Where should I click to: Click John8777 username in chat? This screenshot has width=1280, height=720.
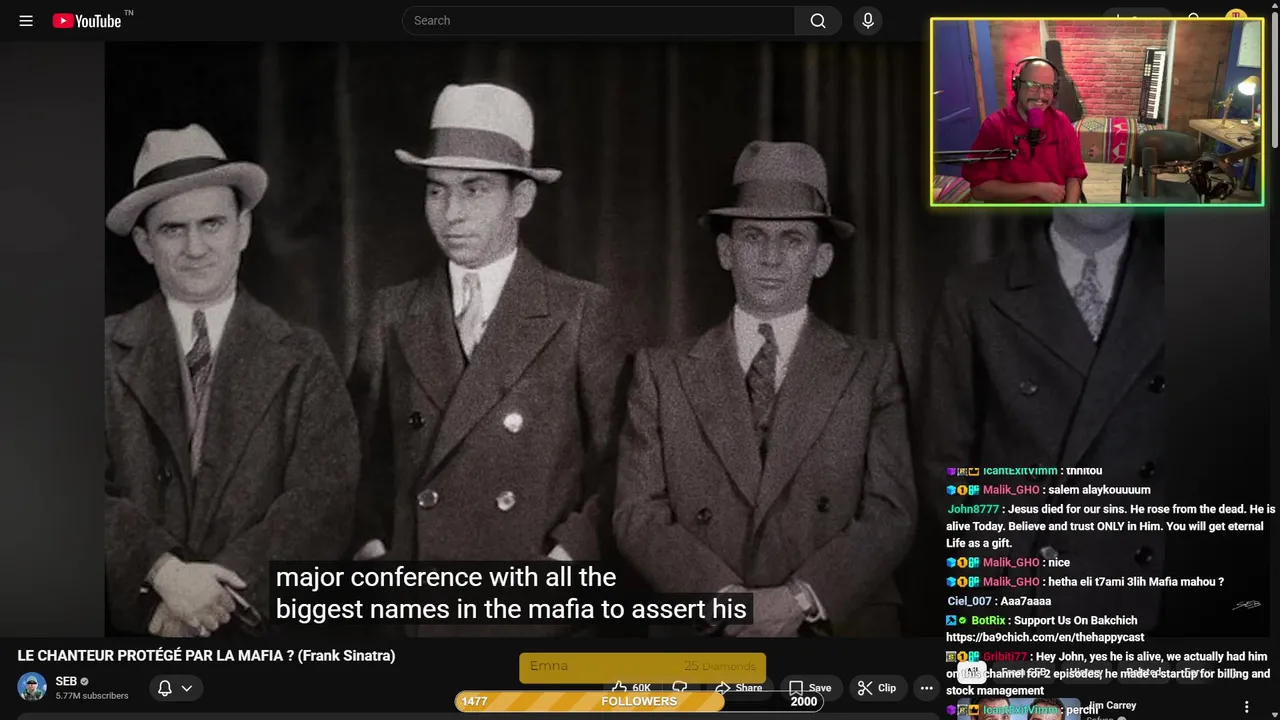pos(973,509)
